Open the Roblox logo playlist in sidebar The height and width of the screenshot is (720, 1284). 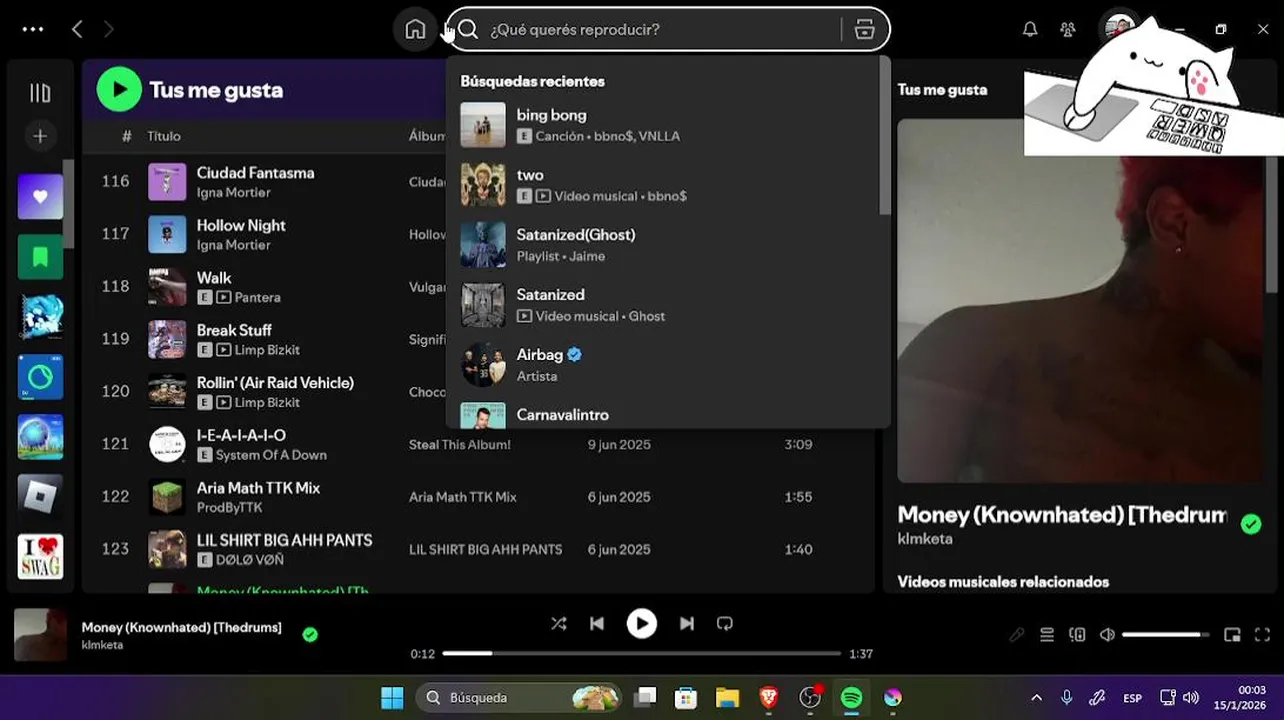tap(40, 497)
